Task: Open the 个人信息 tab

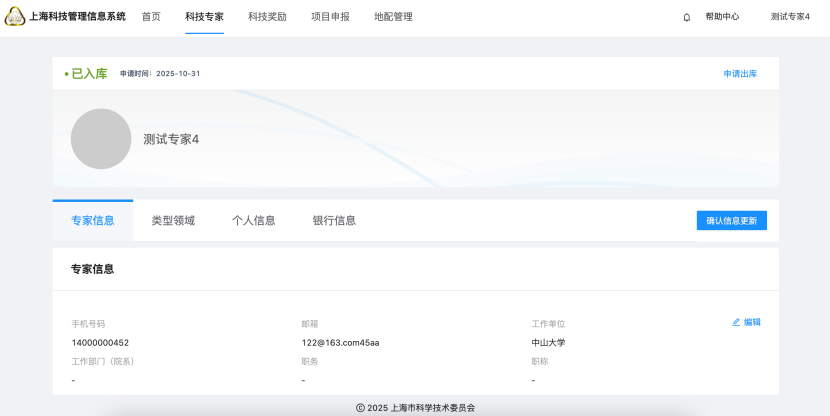Action: [253, 221]
